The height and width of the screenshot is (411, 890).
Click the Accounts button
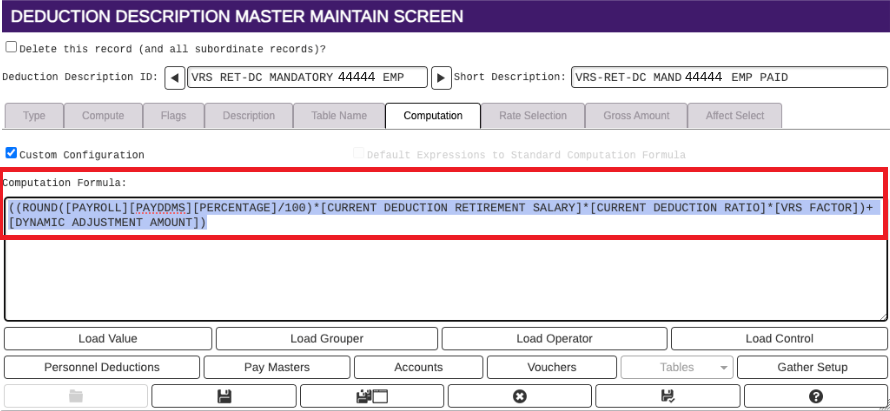tap(418, 367)
